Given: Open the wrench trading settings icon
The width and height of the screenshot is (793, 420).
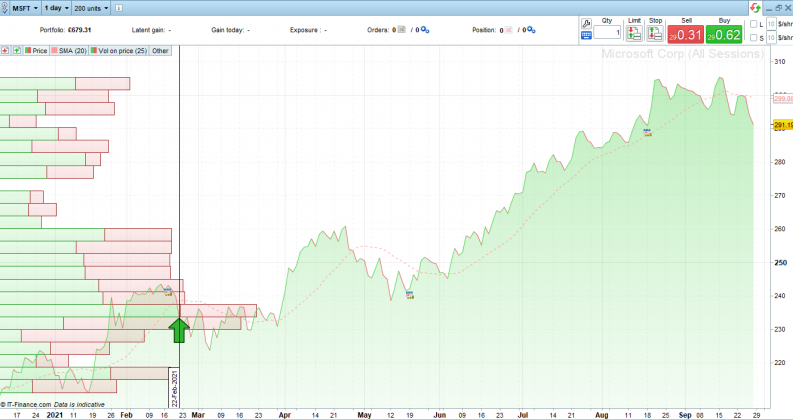Looking at the screenshot, I should pyautogui.click(x=586, y=24).
